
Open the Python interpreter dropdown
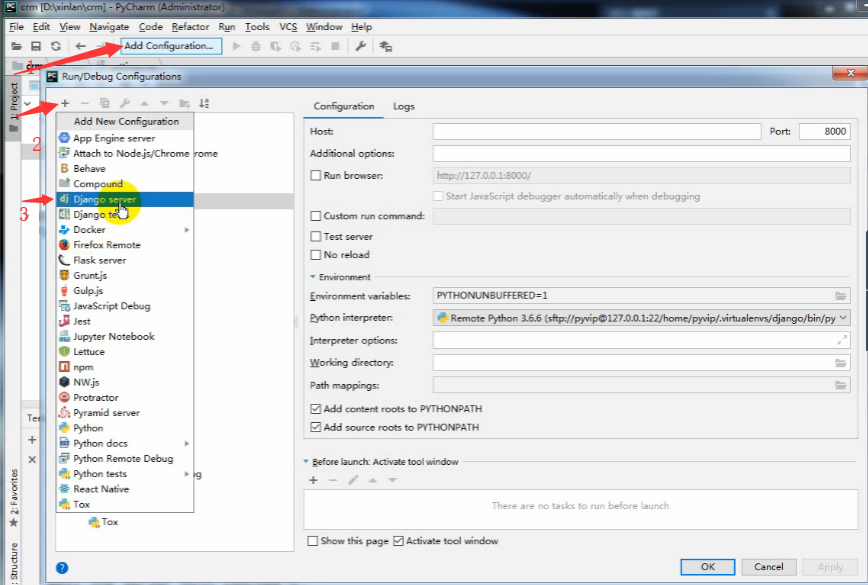coord(843,318)
